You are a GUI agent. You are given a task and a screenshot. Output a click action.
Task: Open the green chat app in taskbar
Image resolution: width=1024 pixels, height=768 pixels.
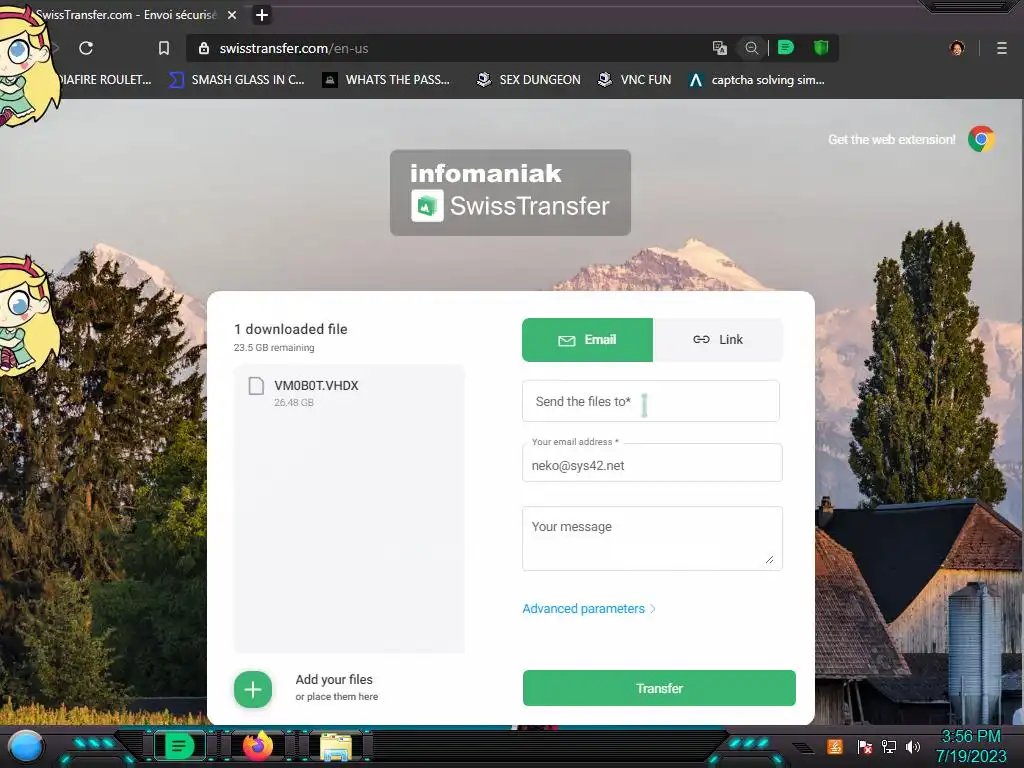180,746
